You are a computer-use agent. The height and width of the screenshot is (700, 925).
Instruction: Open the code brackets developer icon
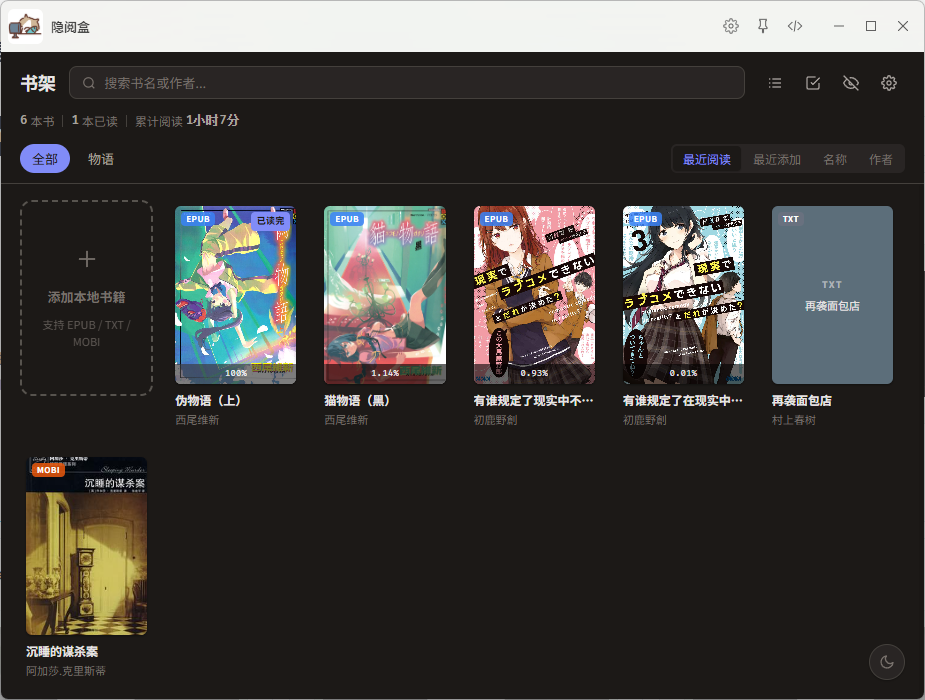[x=795, y=26]
